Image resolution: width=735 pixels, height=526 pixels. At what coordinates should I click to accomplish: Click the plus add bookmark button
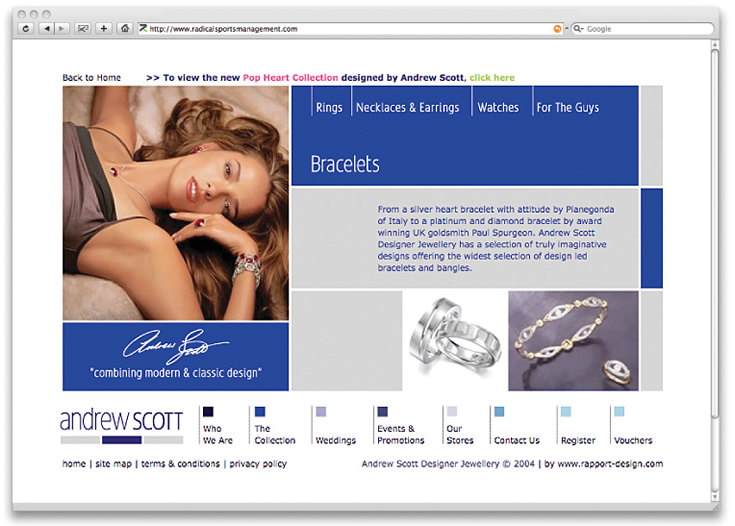(104, 29)
